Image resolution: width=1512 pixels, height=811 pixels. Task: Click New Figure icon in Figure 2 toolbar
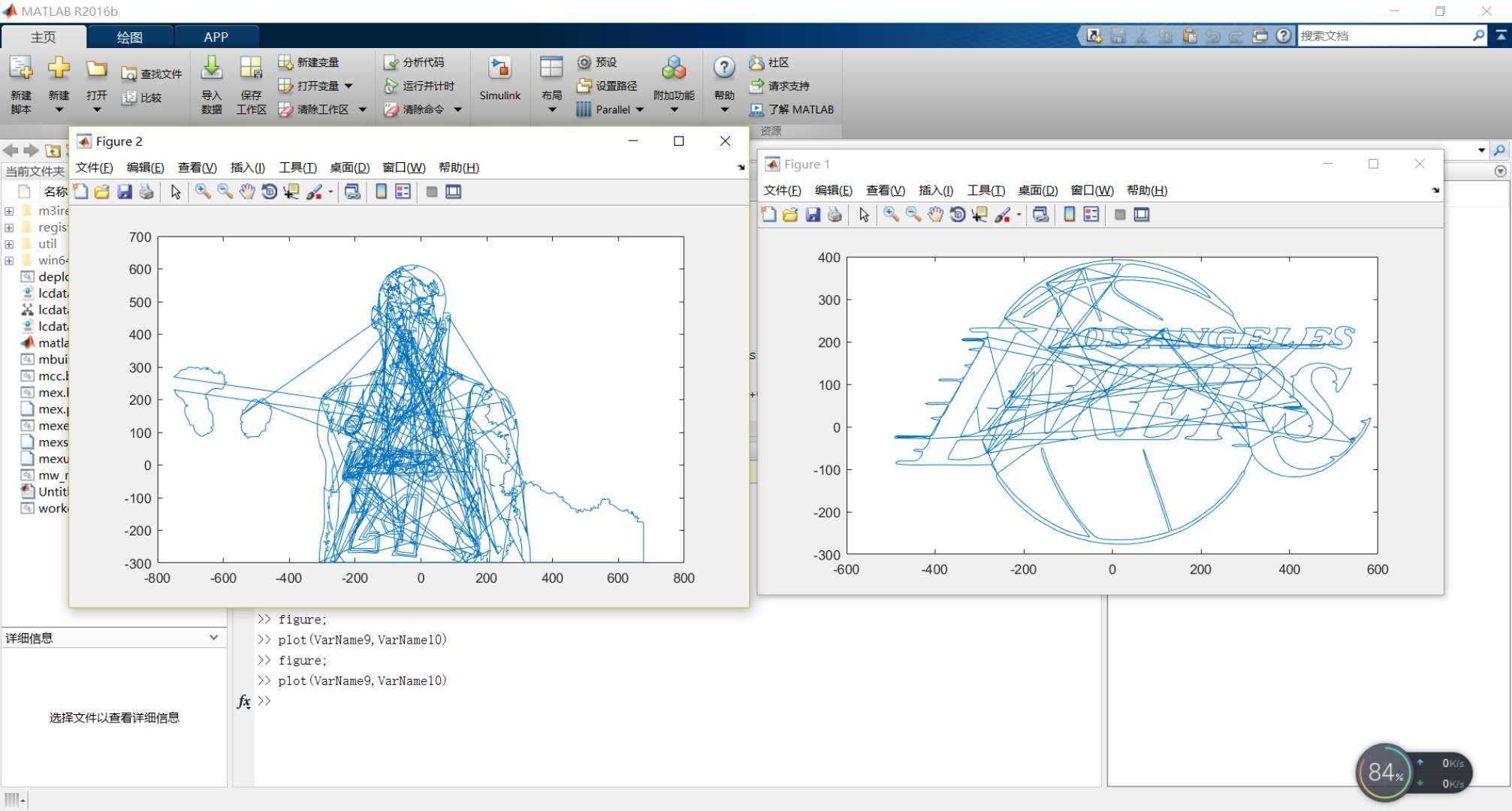[80, 191]
